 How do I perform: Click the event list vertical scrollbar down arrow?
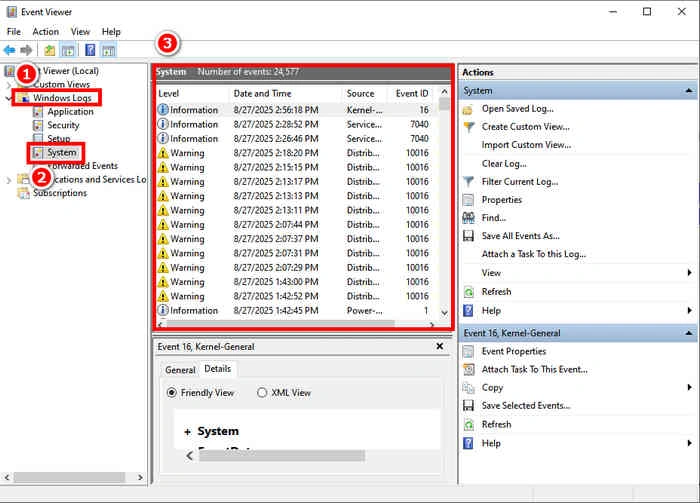(444, 313)
